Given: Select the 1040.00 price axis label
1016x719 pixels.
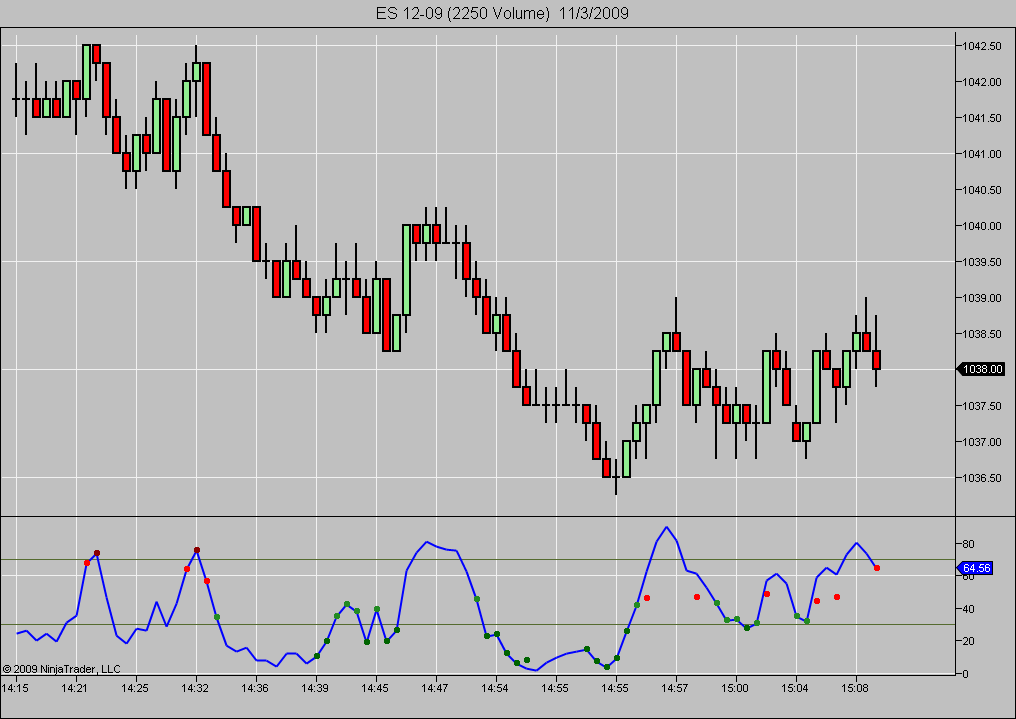Looking at the screenshot, I should point(982,226).
